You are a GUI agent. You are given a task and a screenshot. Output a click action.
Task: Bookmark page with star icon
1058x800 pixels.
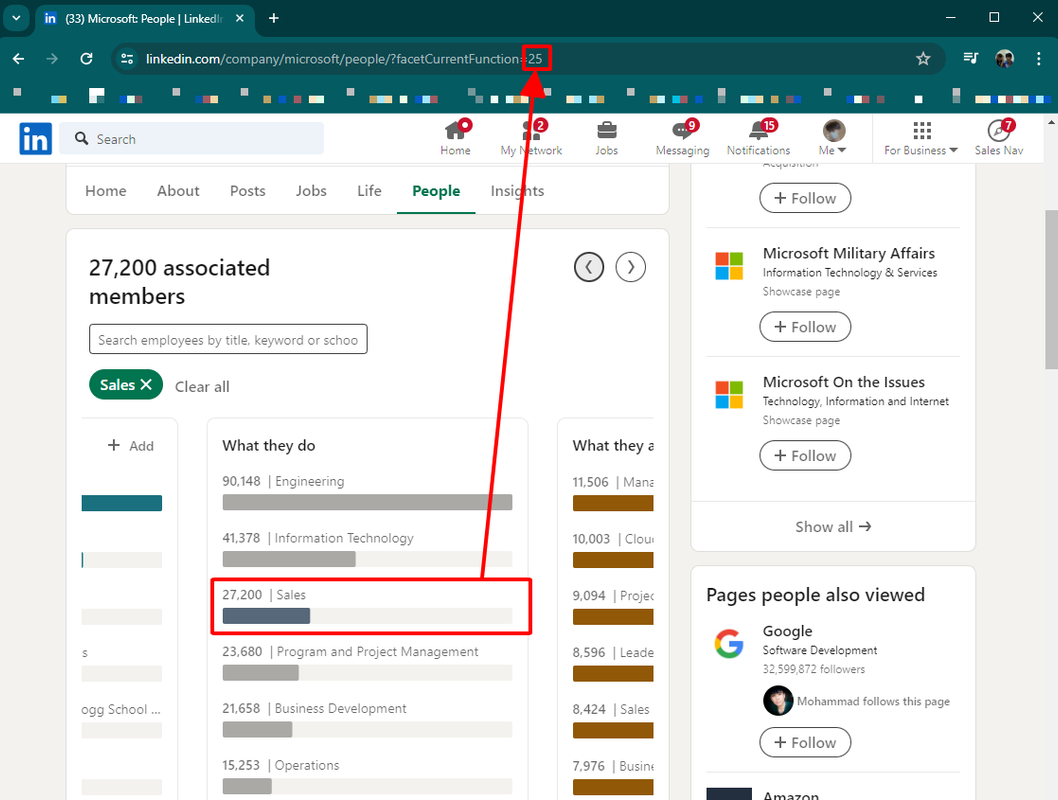click(923, 59)
